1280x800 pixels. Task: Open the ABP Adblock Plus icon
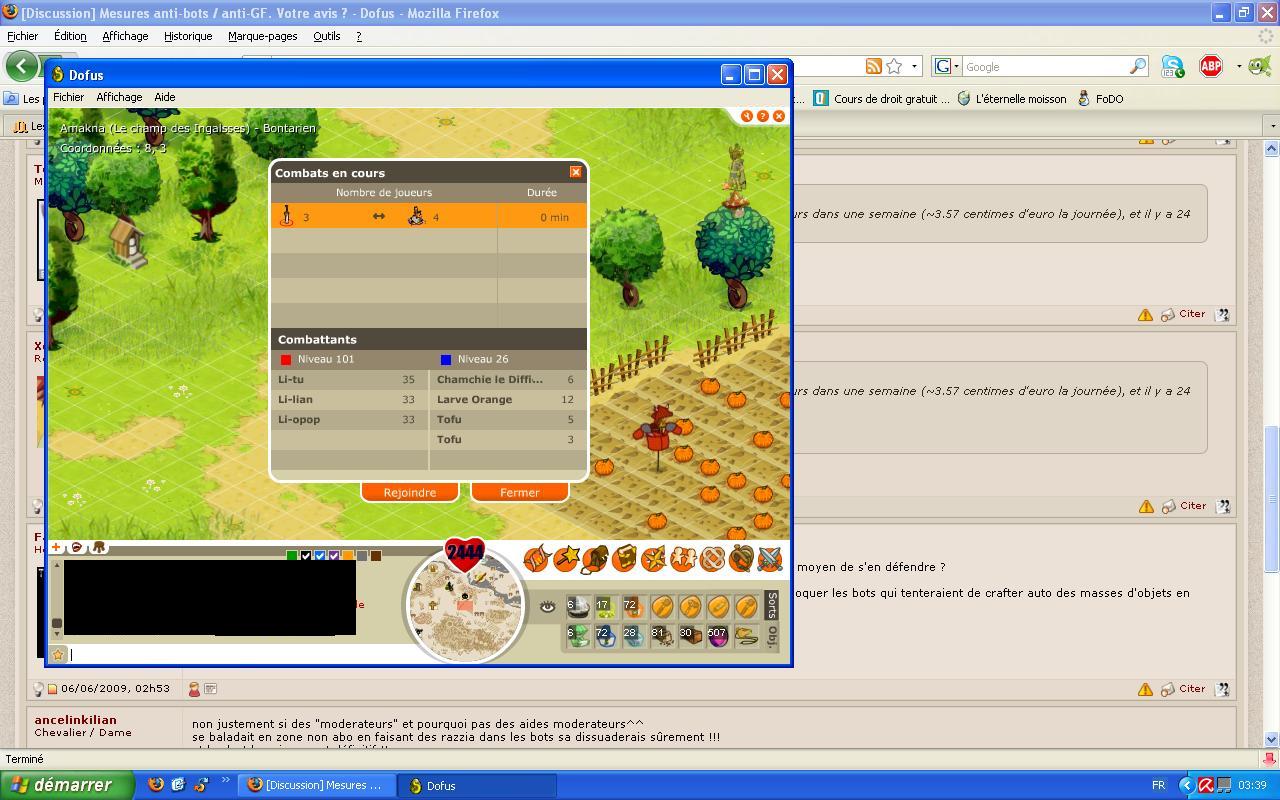pyautogui.click(x=1210, y=67)
